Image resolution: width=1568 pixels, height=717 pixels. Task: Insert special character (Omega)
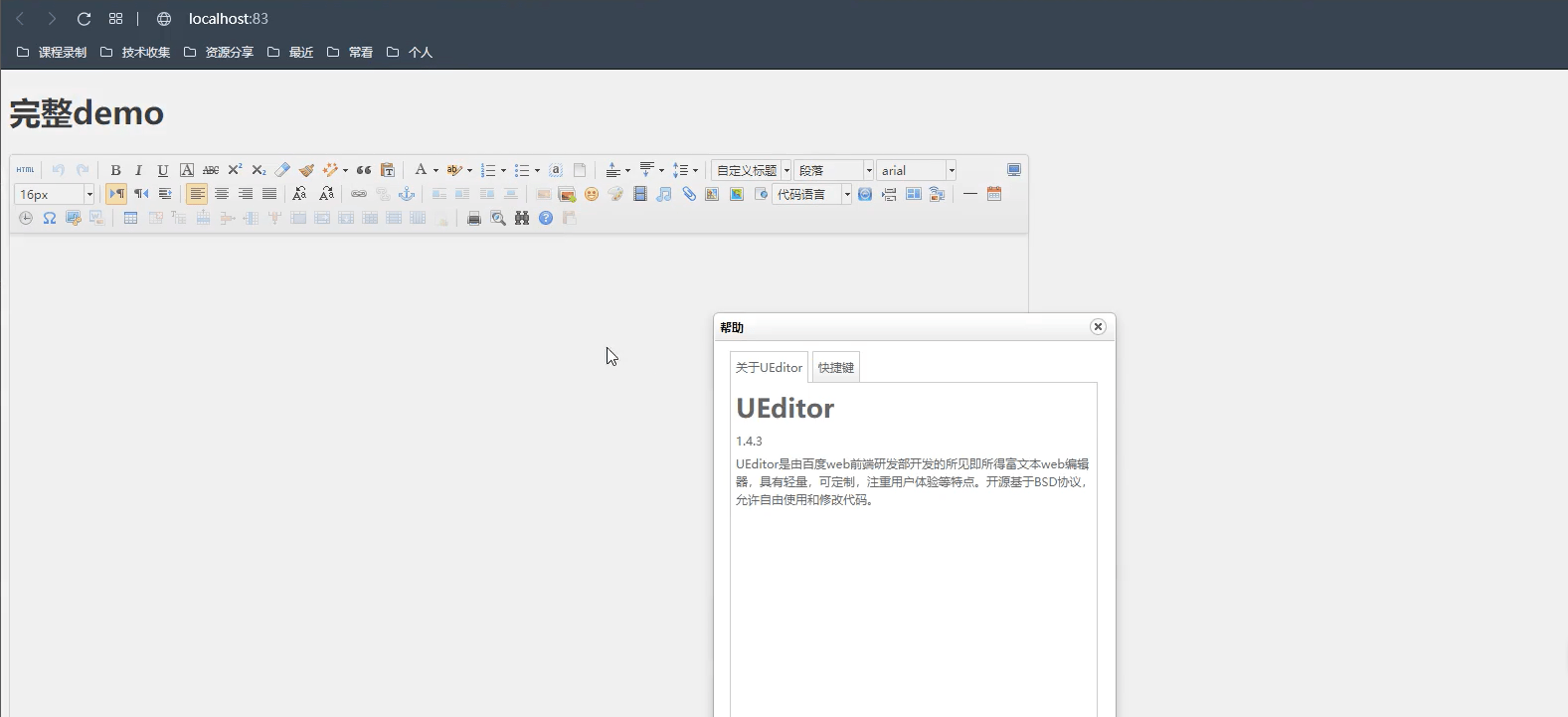coord(50,218)
